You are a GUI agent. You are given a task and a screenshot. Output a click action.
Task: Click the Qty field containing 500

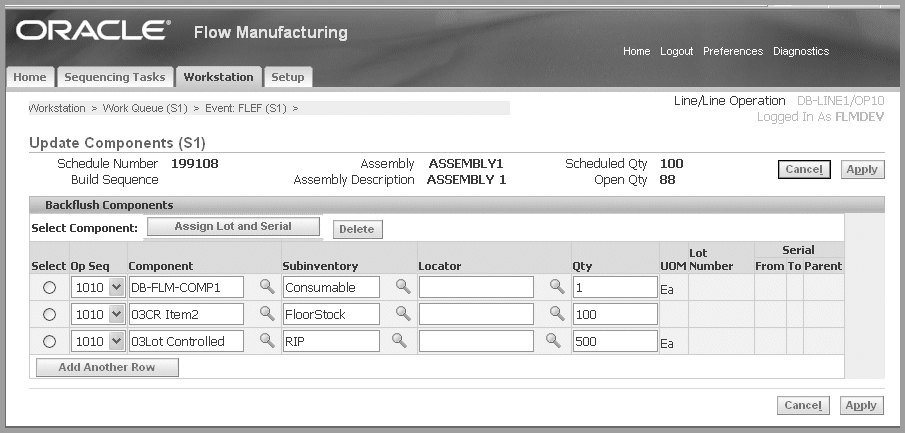click(615, 341)
